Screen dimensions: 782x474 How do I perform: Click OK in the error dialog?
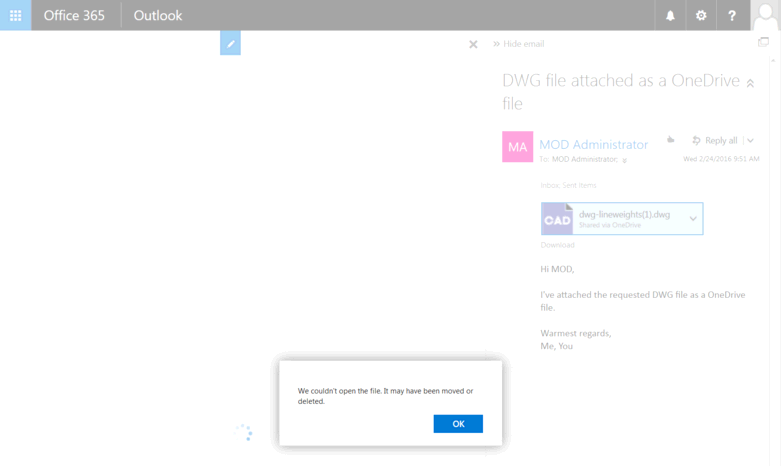pos(458,424)
